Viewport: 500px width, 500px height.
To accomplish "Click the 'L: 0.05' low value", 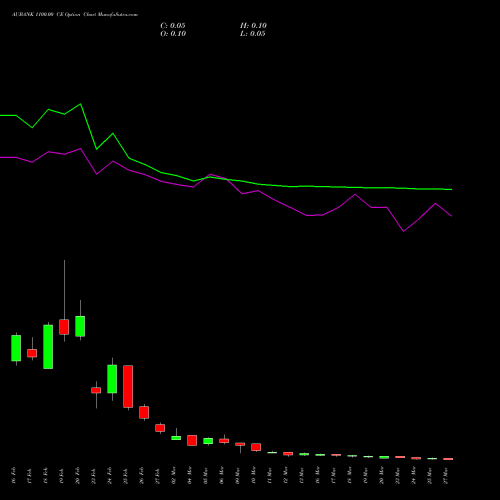I will [253, 34].
